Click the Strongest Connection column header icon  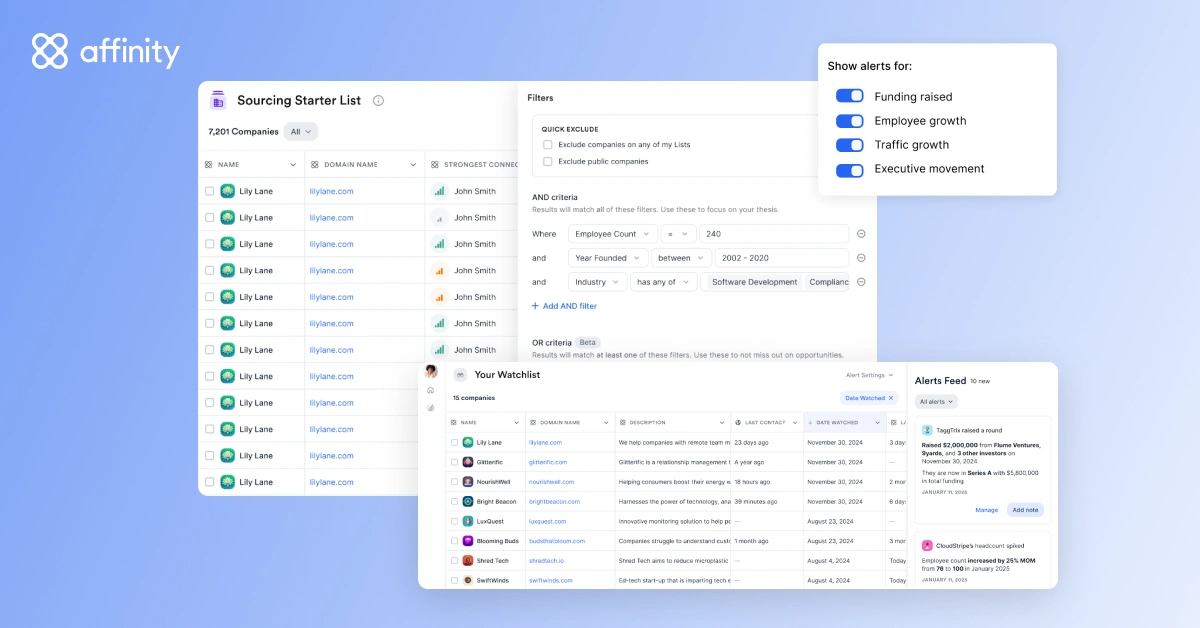click(435, 164)
